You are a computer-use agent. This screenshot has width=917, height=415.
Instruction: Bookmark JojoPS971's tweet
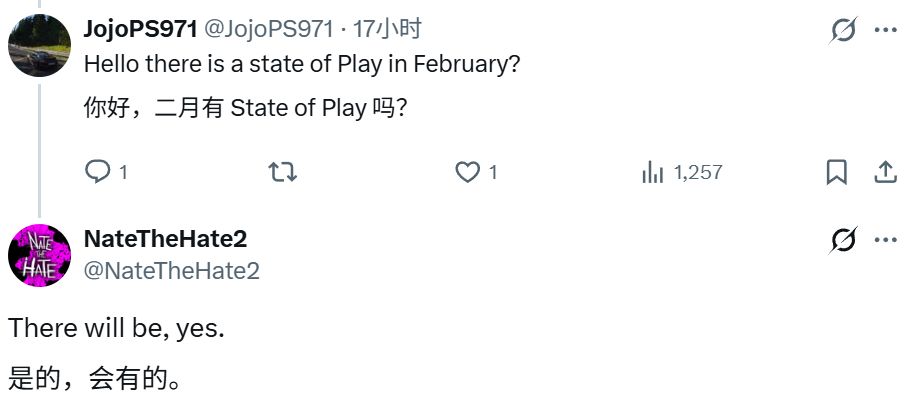pyautogui.click(x=836, y=173)
